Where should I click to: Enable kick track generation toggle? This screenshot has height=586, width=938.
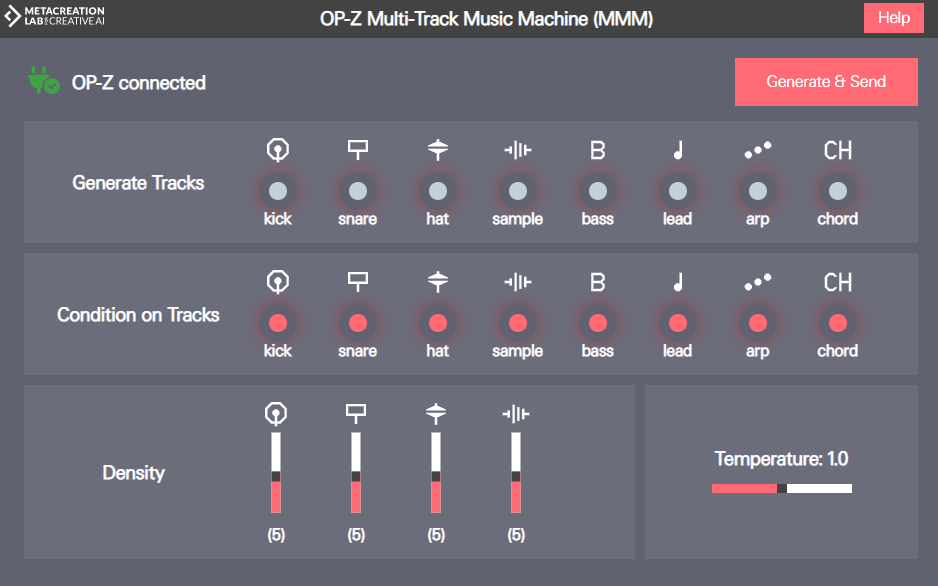(278, 191)
